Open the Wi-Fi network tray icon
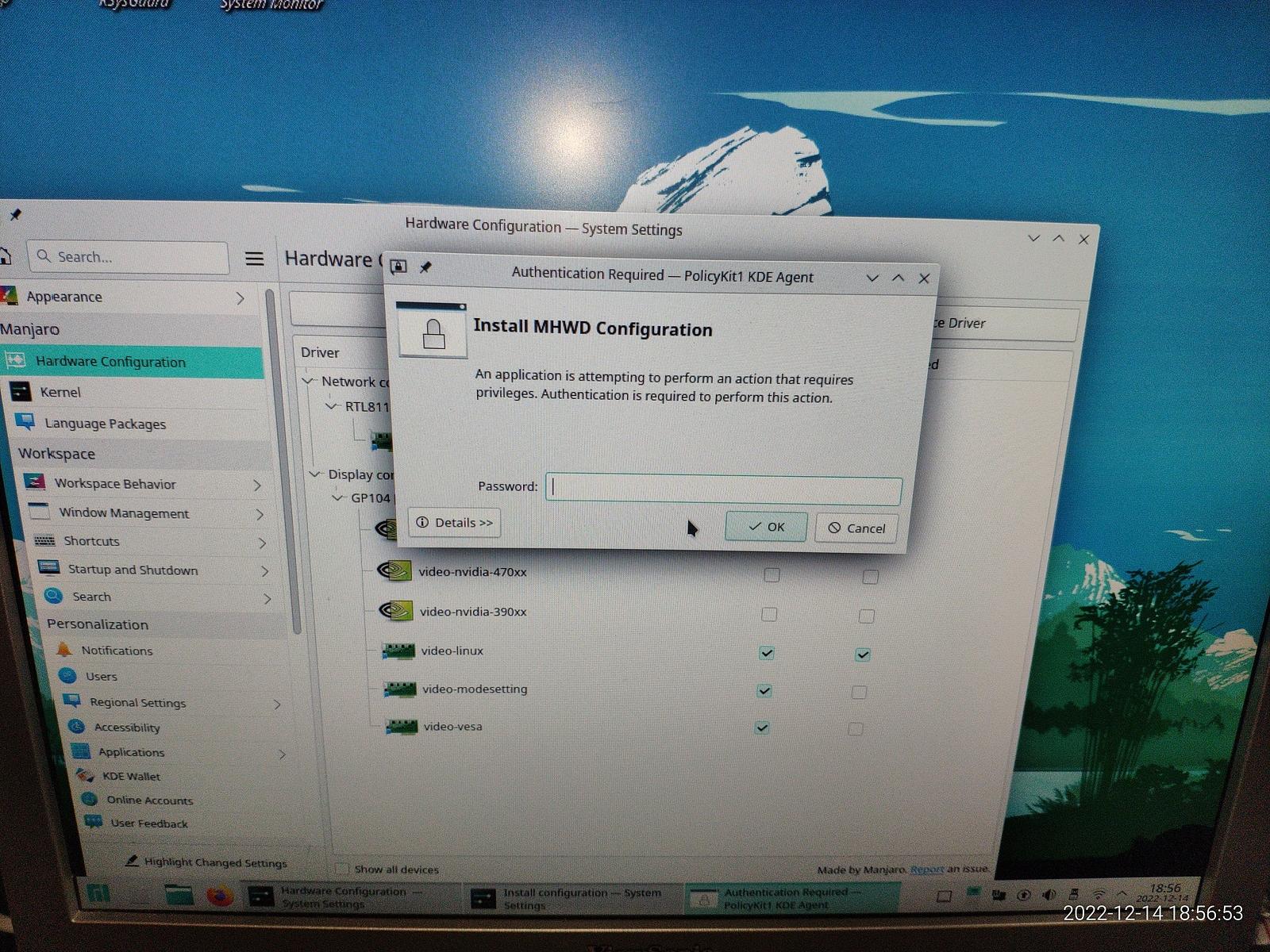1270x952 pixels. 1099,894
